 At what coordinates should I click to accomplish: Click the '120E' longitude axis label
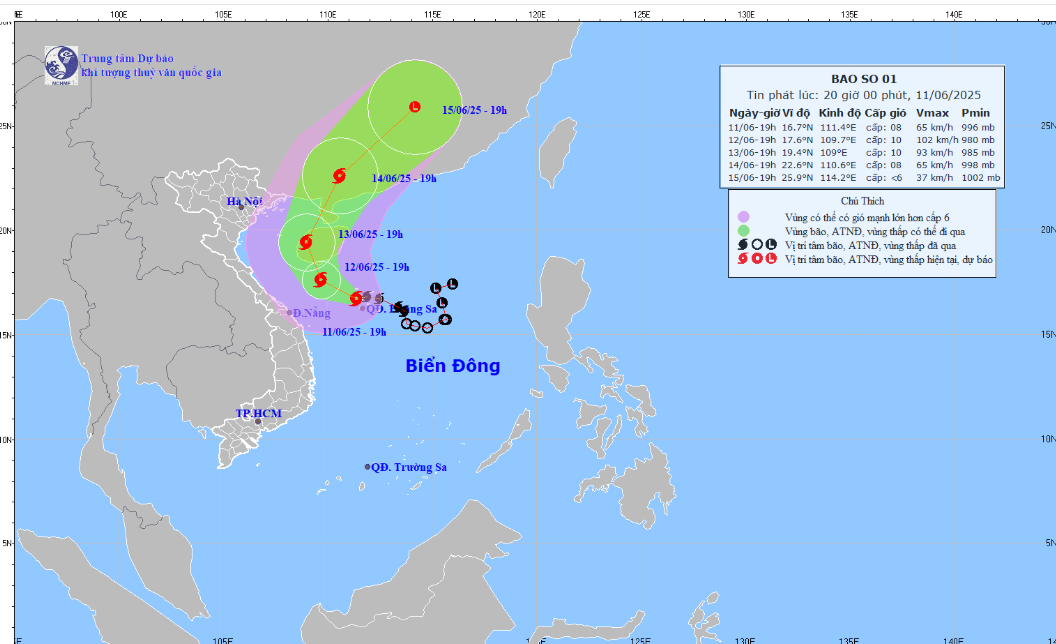tap(537, 14)
